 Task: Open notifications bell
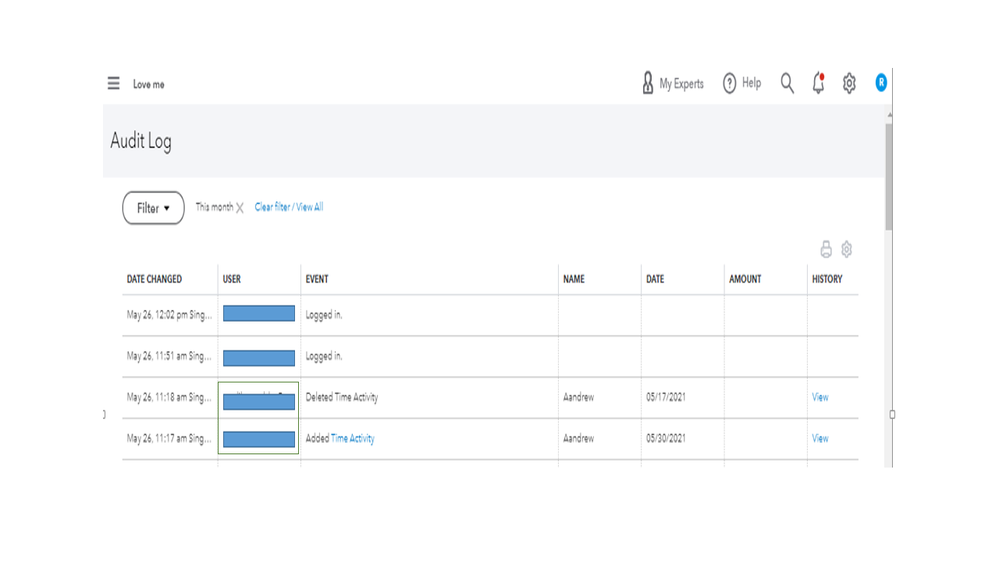pyautogui.click(x=818, y=84)
